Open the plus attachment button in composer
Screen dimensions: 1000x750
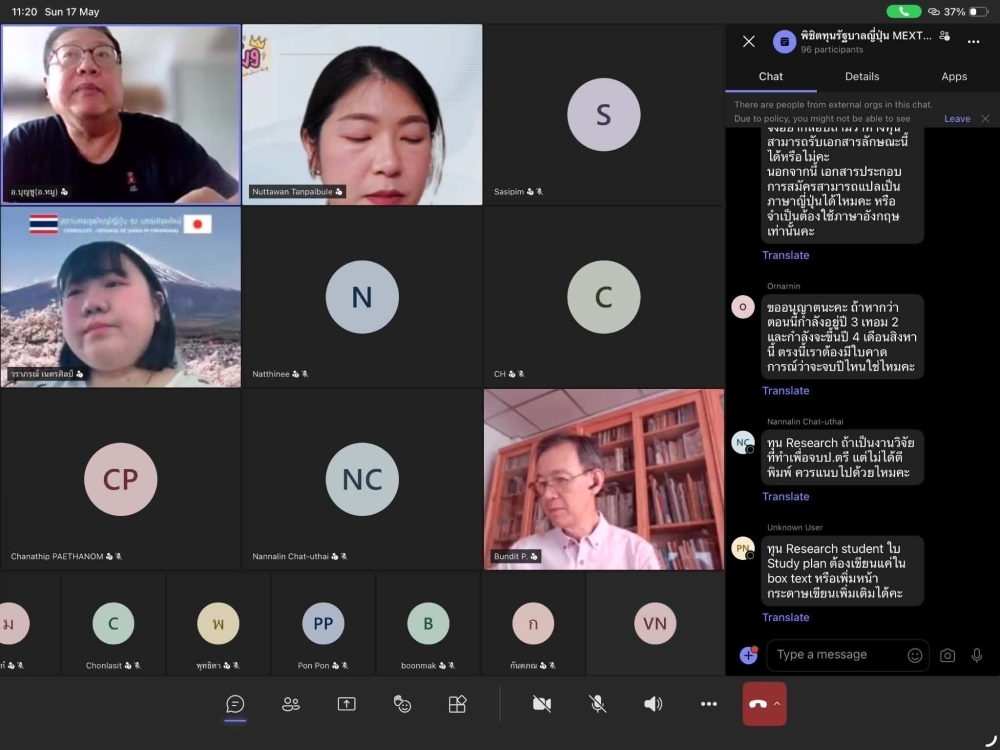pyautogui.click(x=748, y=655)
